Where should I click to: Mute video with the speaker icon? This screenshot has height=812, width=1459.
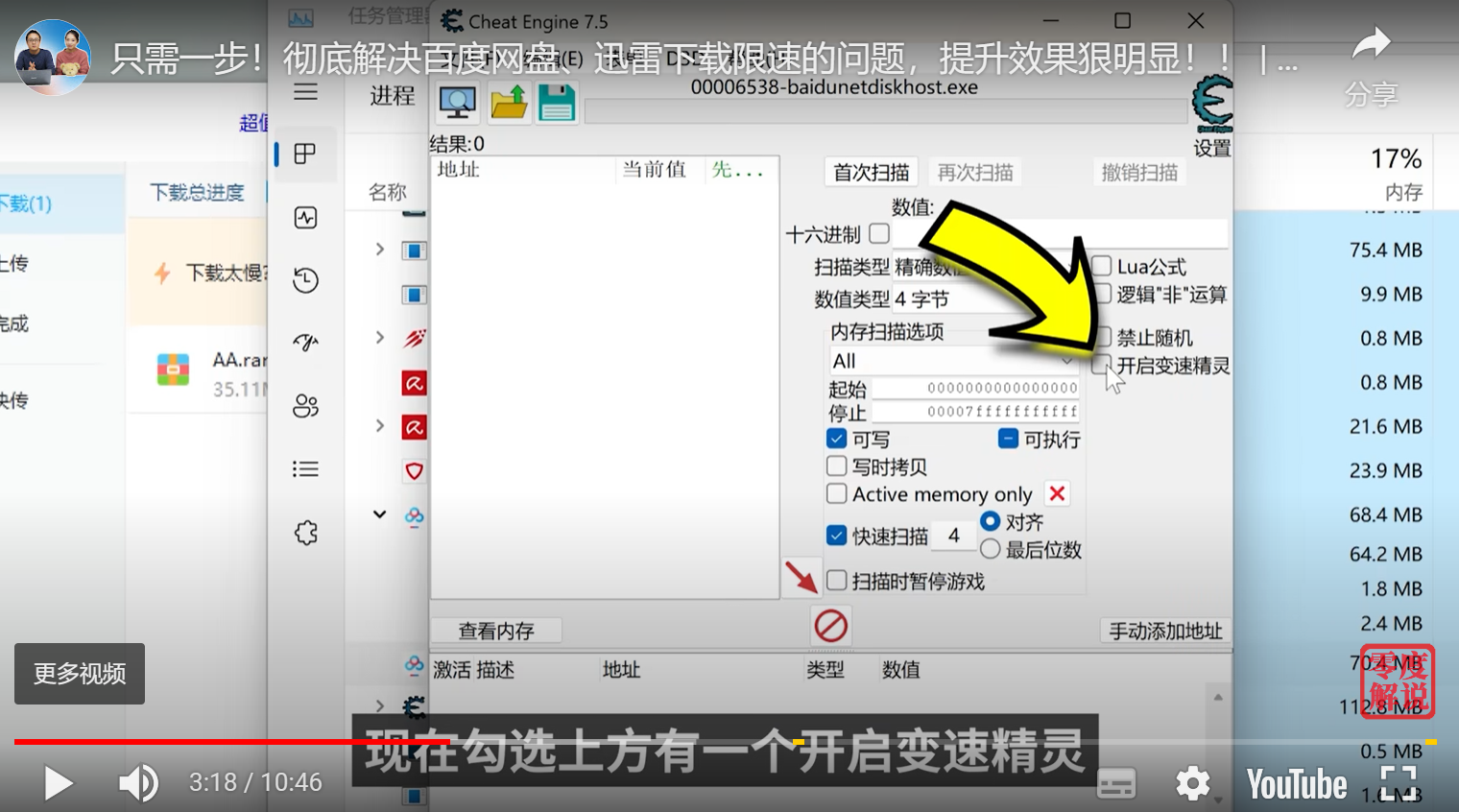click(138, 783)
